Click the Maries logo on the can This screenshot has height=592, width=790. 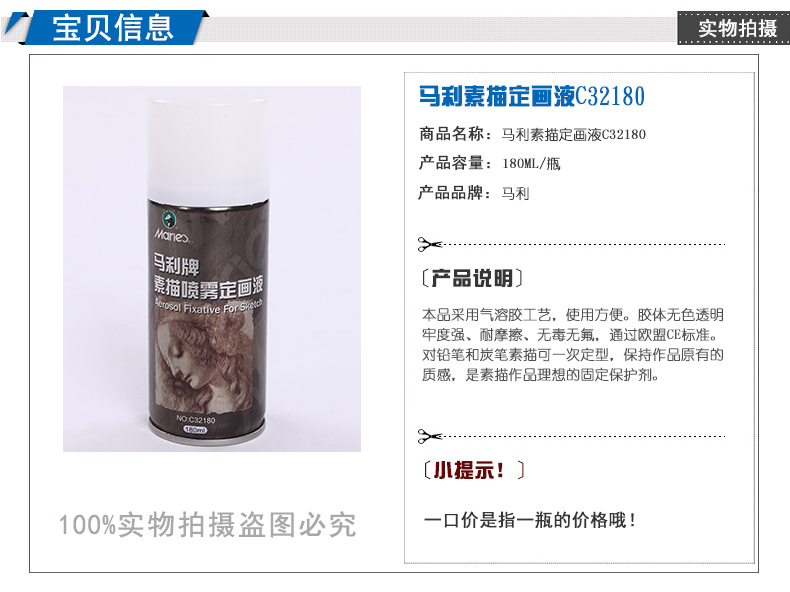tap(171, 228)
